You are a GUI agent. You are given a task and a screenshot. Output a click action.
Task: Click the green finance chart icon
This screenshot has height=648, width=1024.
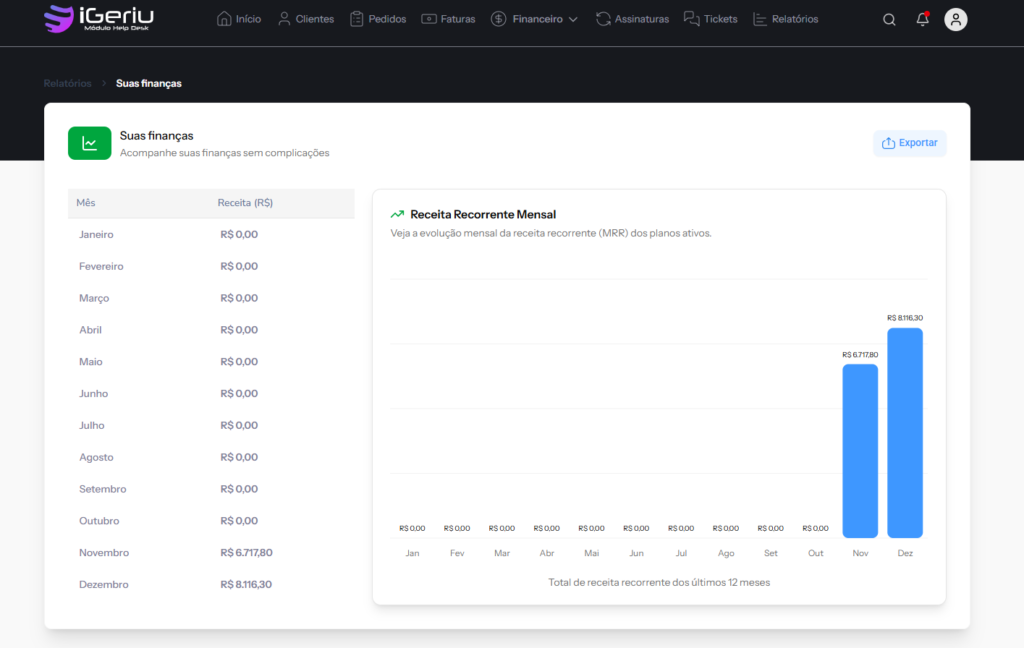[89, 143]
